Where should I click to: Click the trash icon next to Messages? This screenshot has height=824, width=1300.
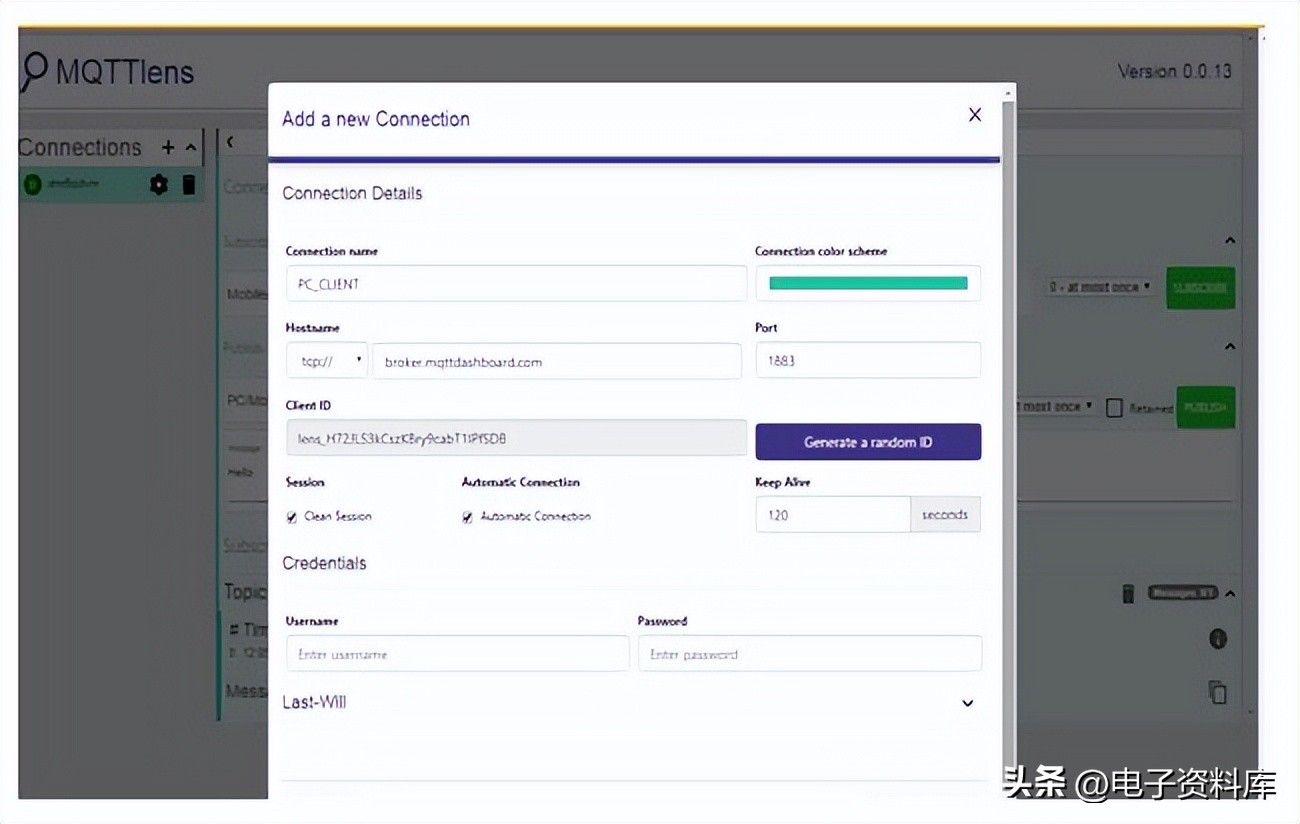[1128, 592]
